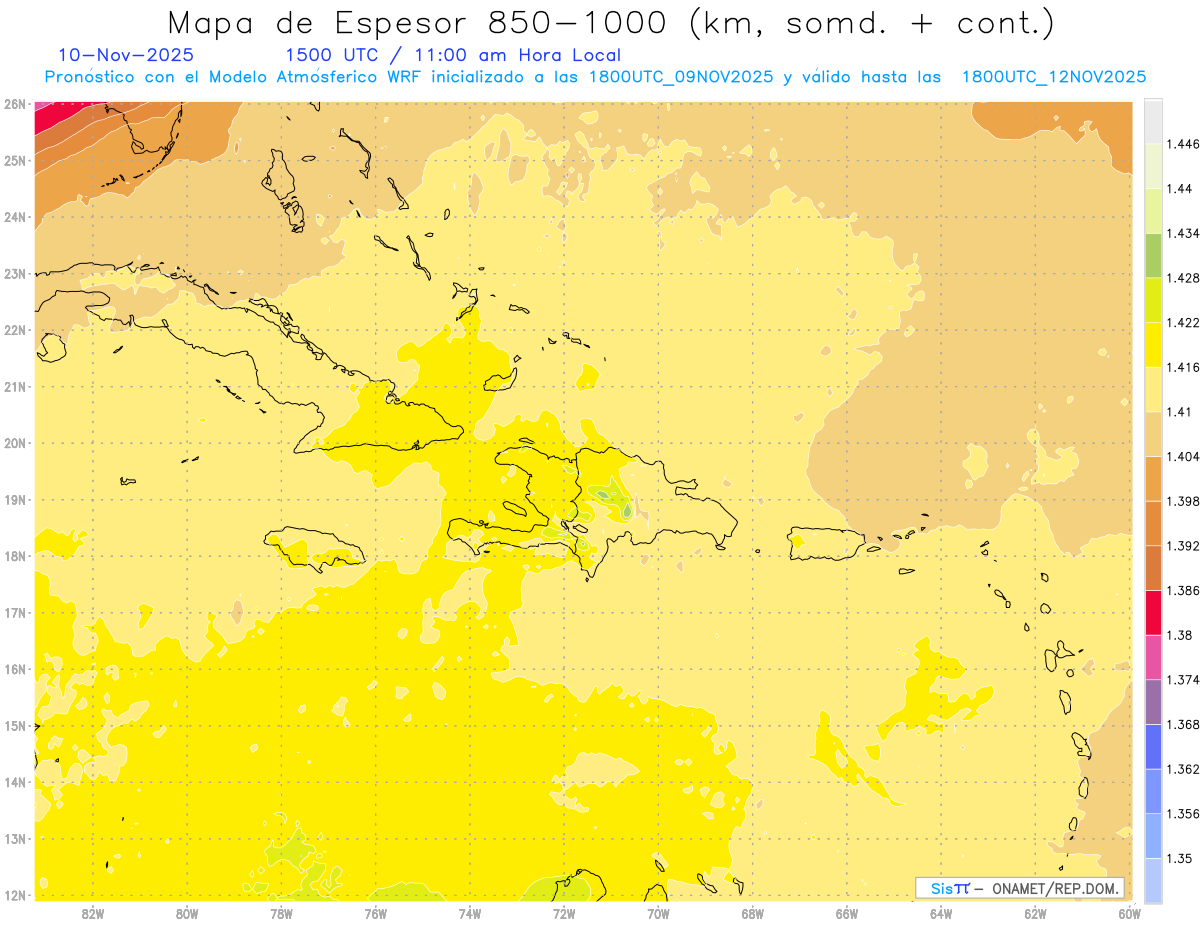Click the 12N latitude axis label
The width and height of the screenshot is (1200, 927).
click(14, 895)
